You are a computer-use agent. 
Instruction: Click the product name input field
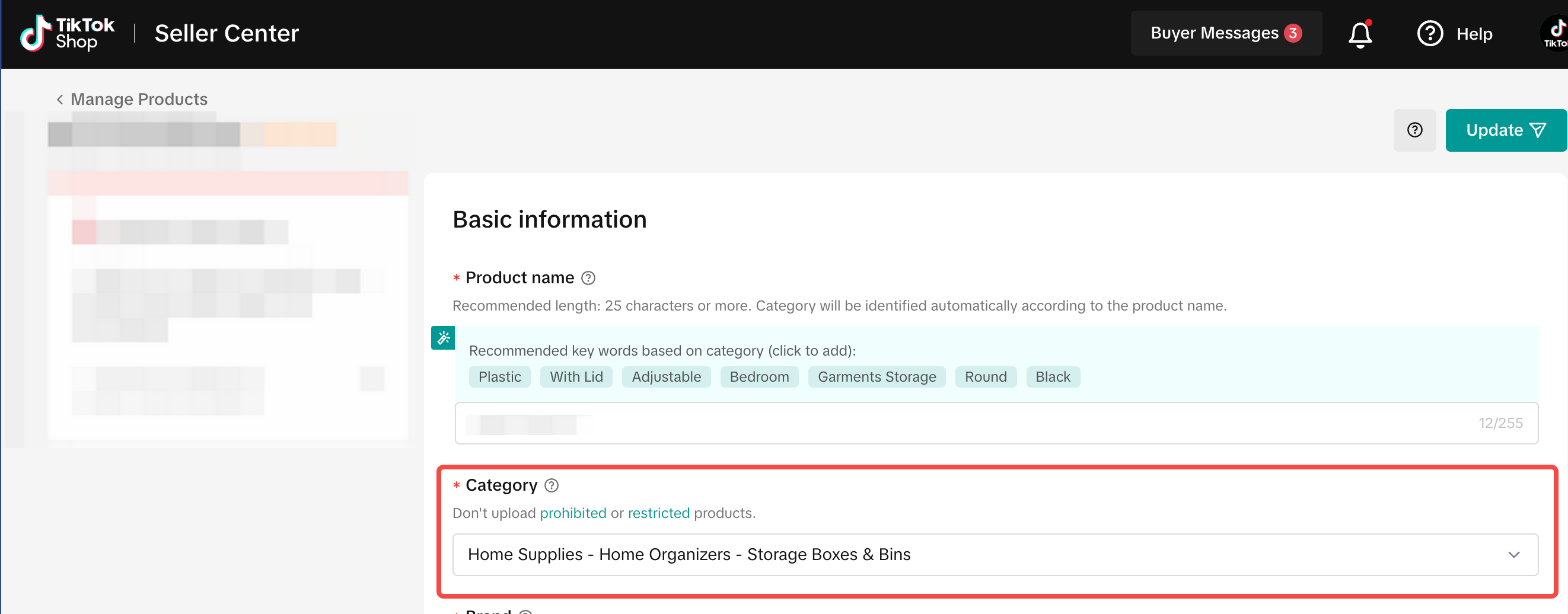coord(974,423)
